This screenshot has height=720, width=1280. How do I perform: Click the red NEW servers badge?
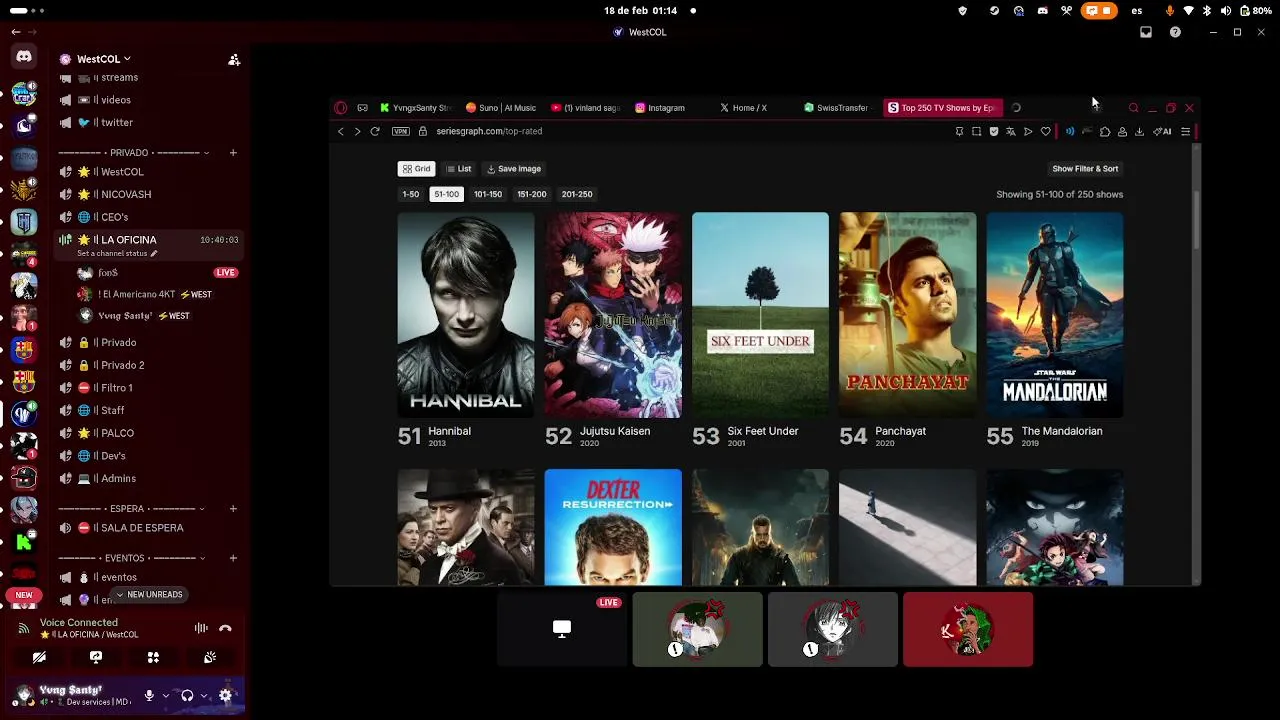coord(24,595)
